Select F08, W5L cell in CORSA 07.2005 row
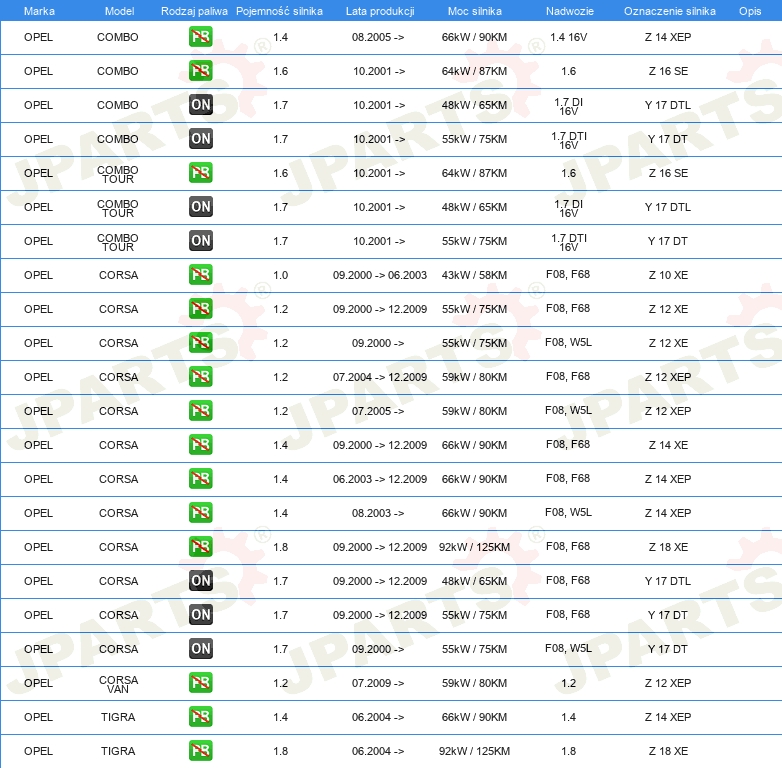Viewport: 782px width, 768px height. [568, 410]
